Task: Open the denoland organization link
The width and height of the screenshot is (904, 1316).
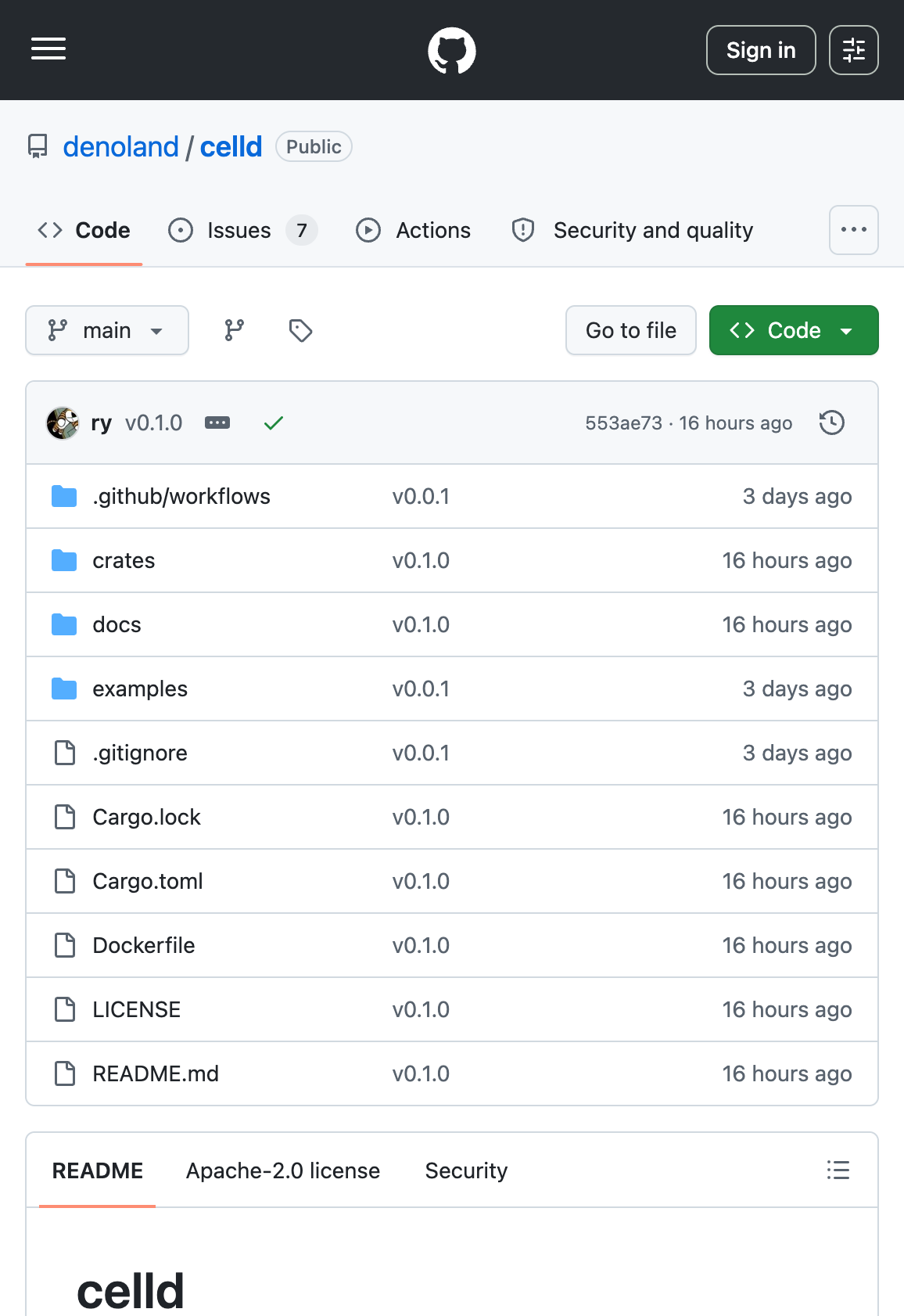Action: click(x=121, y=146)
